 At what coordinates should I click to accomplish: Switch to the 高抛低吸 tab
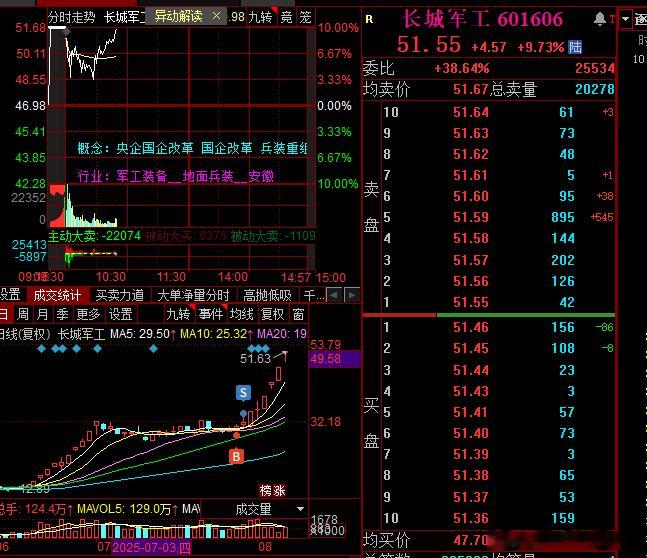click(x=267, y=295)
